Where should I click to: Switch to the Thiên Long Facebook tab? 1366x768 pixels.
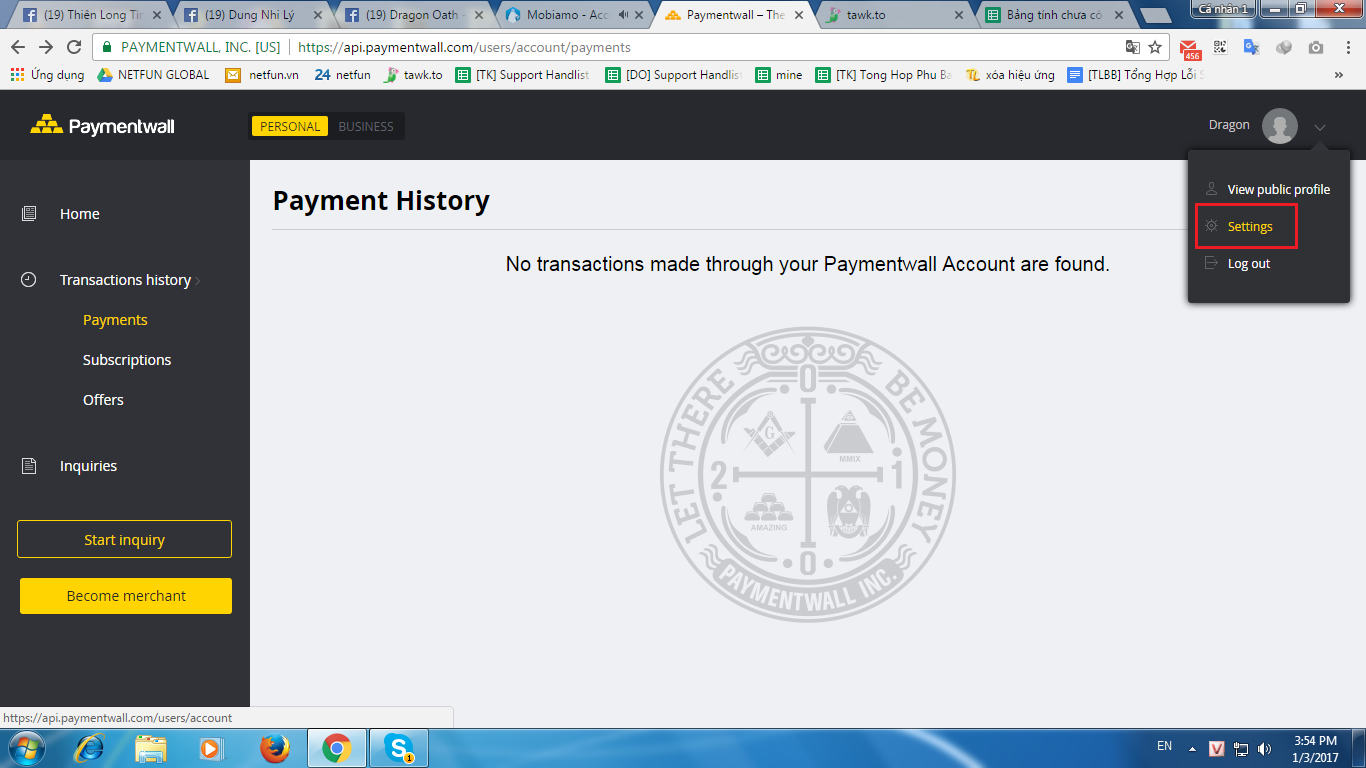coord(92,15)
